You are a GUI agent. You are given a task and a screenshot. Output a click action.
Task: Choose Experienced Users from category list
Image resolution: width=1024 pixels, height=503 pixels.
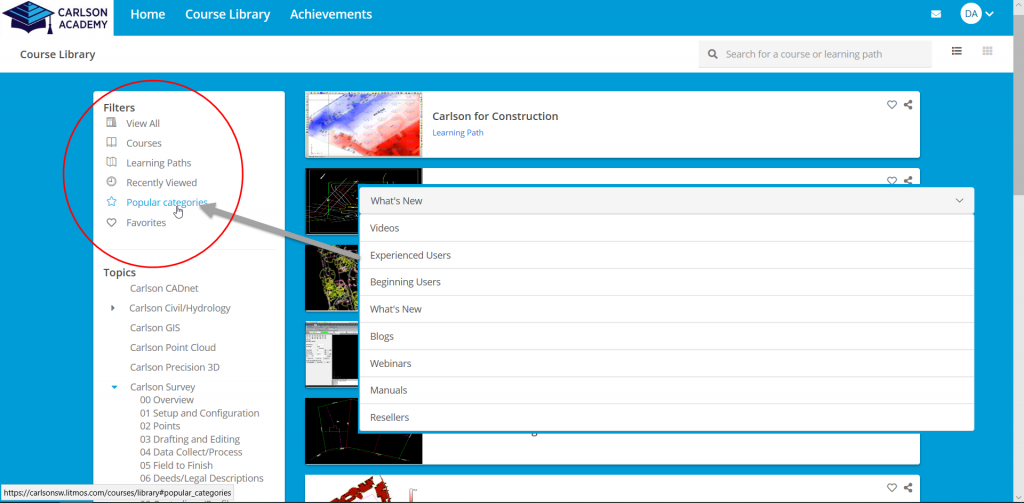coord(666,255)
